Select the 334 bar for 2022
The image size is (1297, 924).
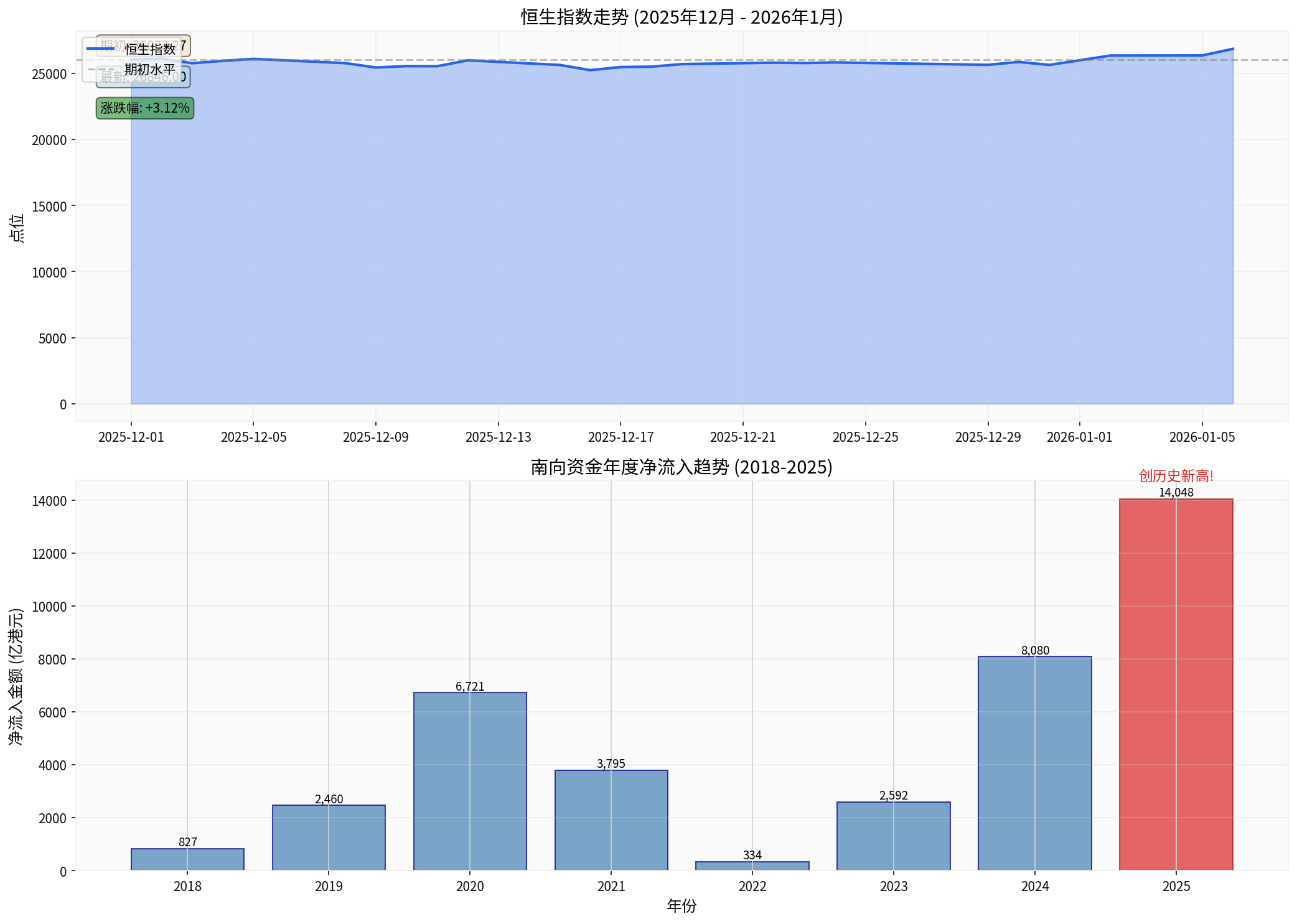752,865
